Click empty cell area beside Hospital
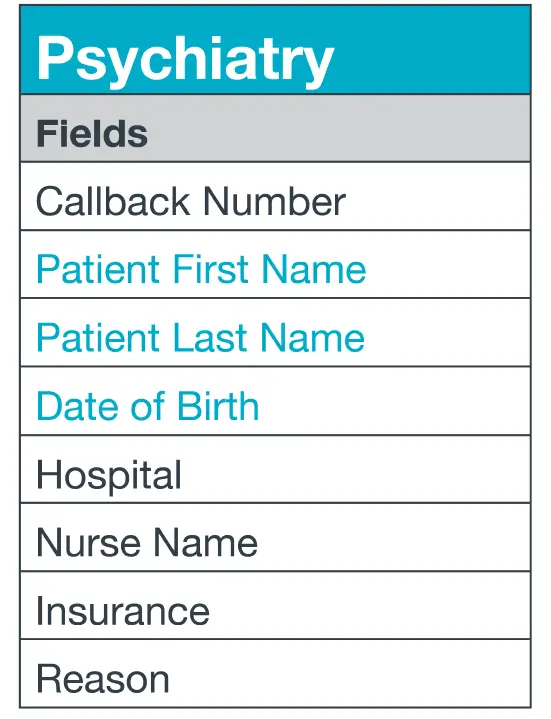The height and width of the screenshot is (719, 551). [x=355, y=470]
